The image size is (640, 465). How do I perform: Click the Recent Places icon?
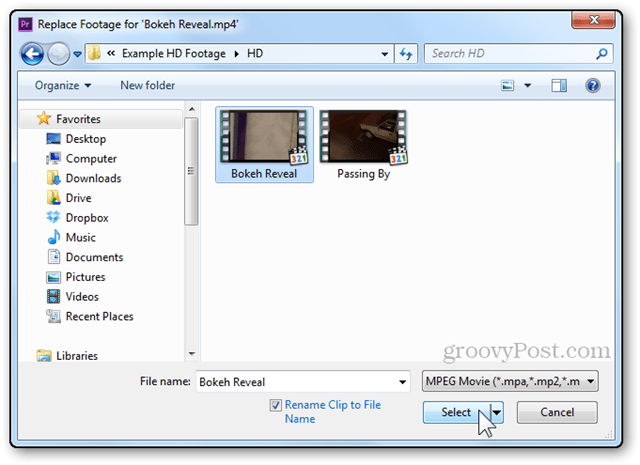[x=53, y=316]
